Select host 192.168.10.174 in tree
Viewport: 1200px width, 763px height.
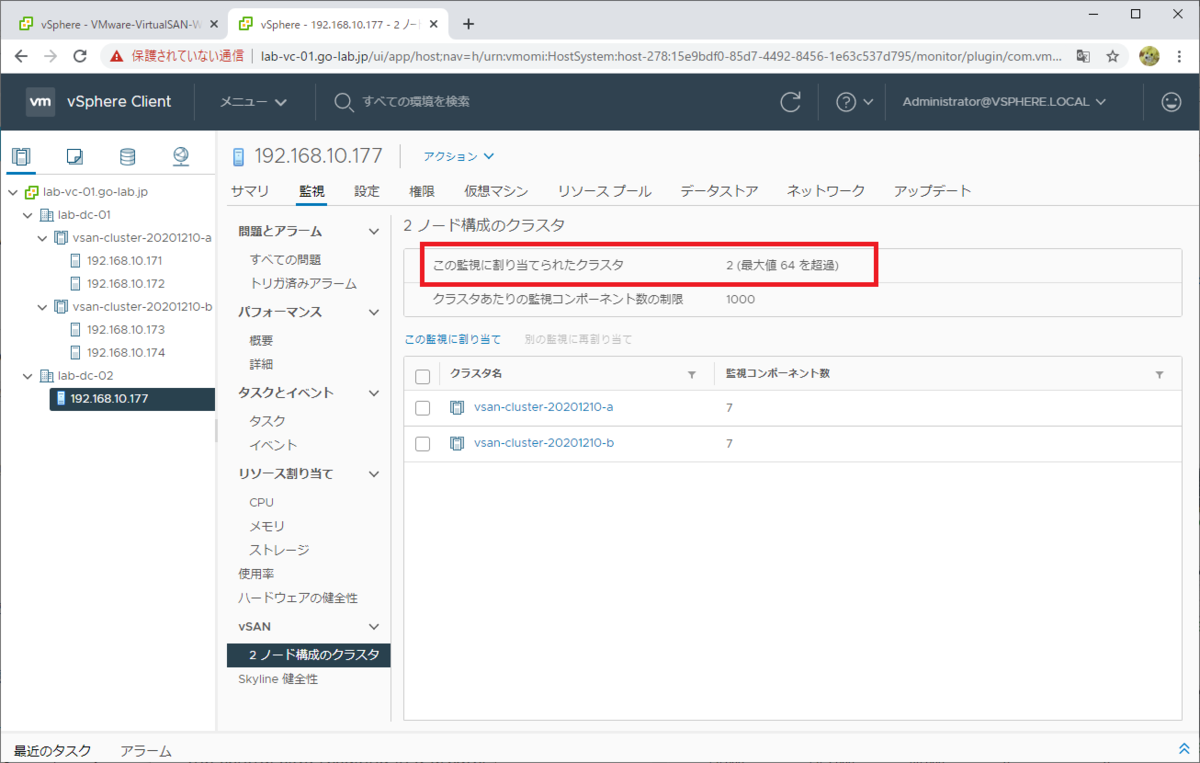pos(125,353)
